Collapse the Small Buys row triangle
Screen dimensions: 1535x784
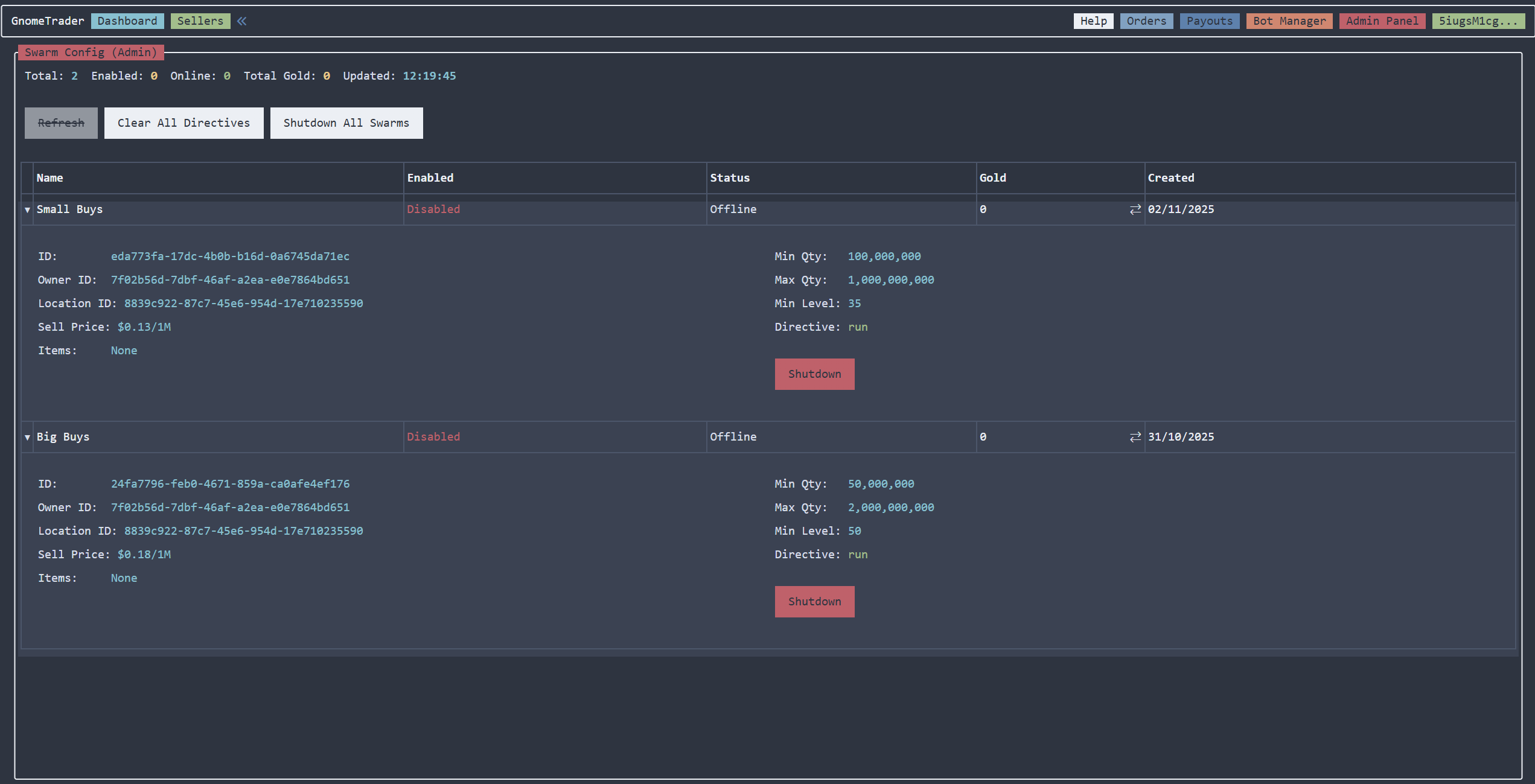tap(27, 210)
